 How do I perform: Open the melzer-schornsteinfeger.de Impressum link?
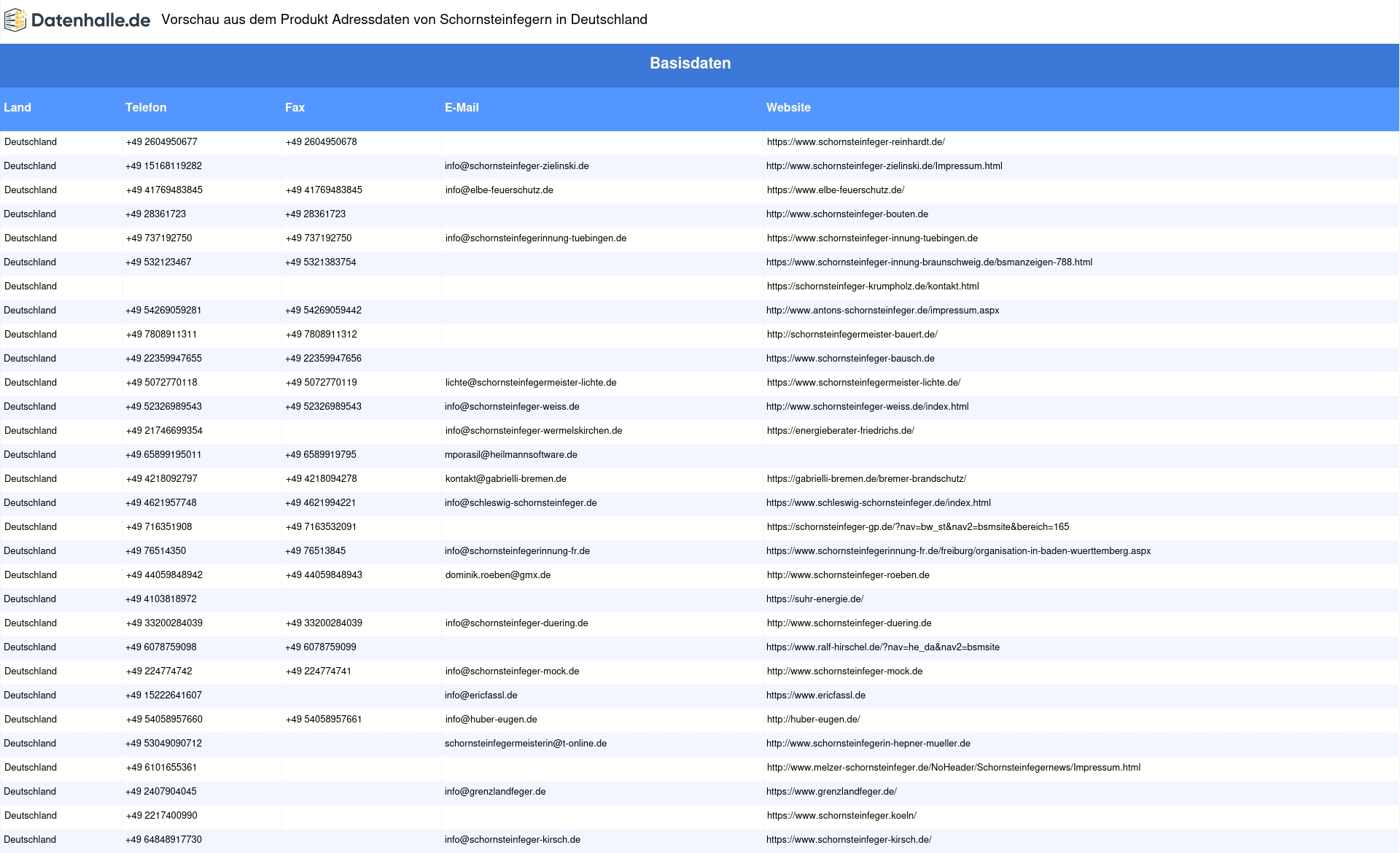[x=954, y=768]
